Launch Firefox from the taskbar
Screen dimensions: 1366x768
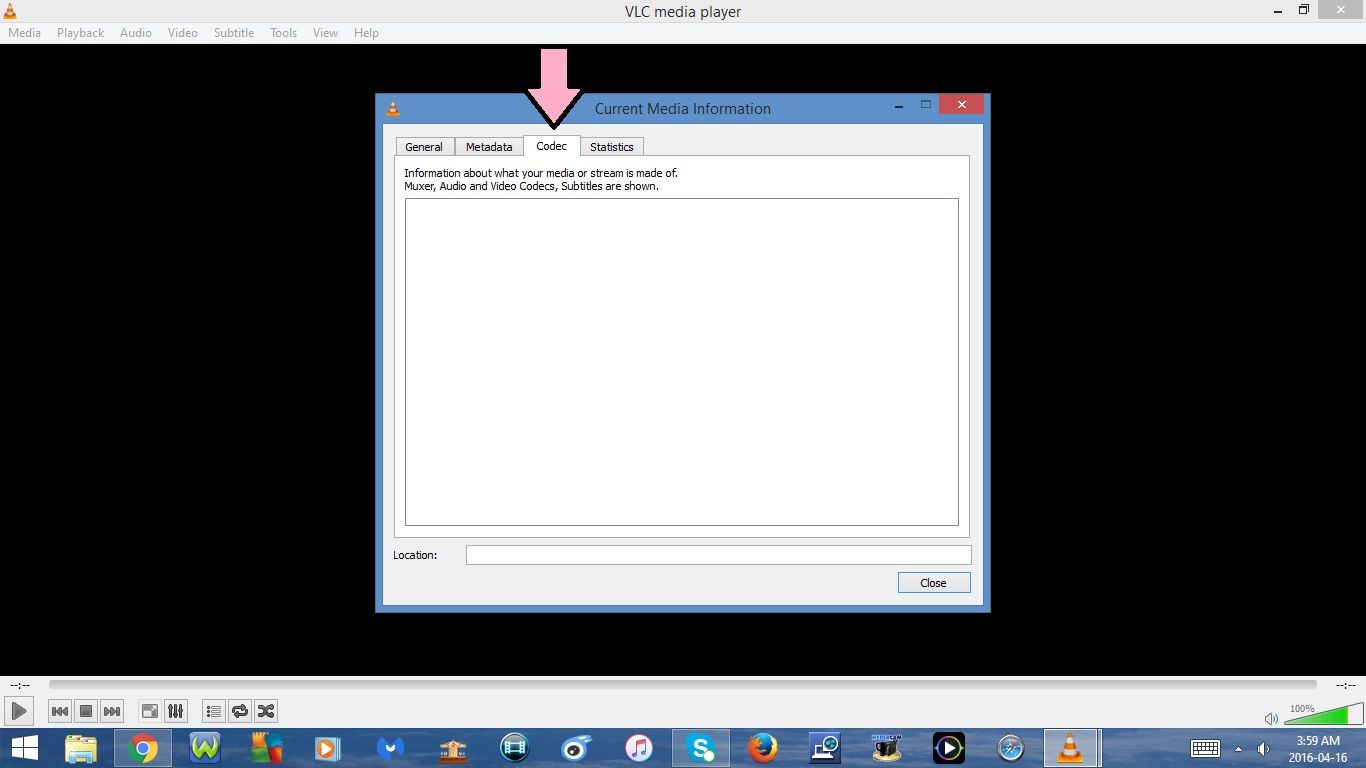(762, 747)
